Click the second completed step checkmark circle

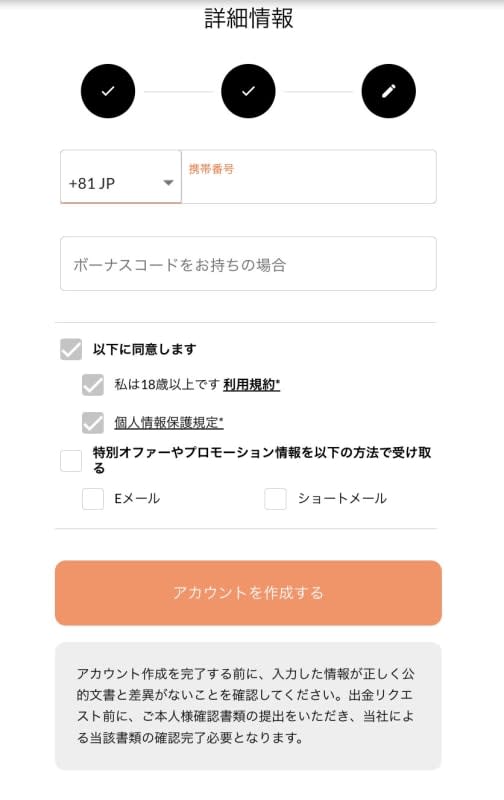tap(248, 91)
